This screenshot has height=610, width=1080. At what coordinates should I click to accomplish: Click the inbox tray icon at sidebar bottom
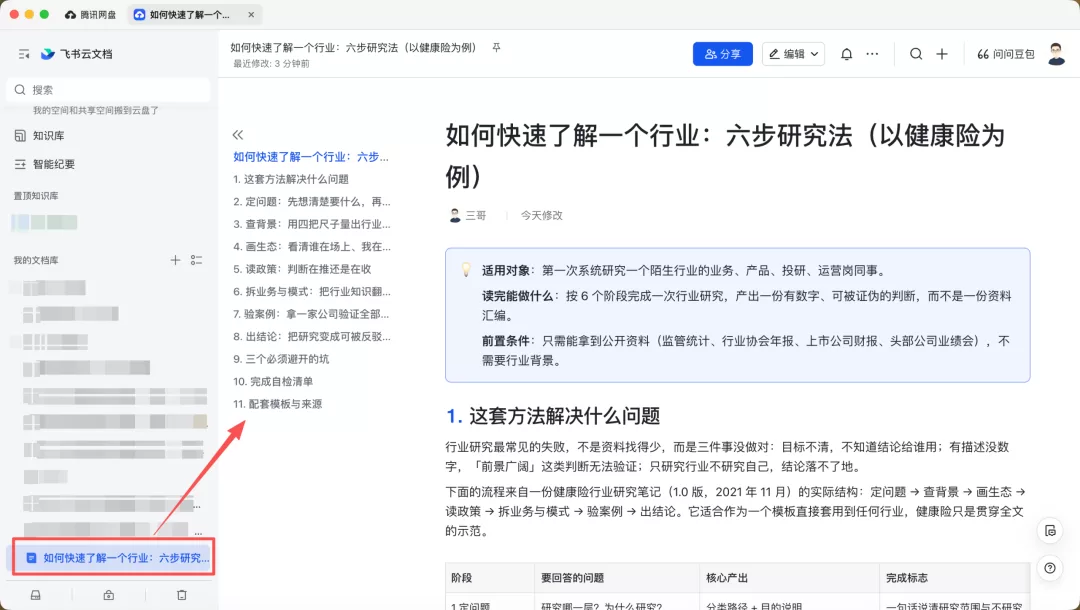pos(36,595)
